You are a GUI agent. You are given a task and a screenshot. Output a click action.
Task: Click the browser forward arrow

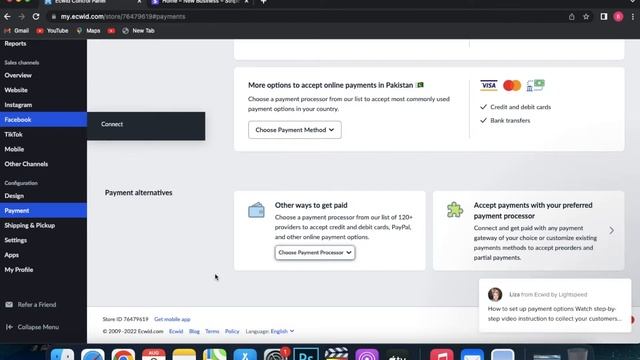click(22, 17)
